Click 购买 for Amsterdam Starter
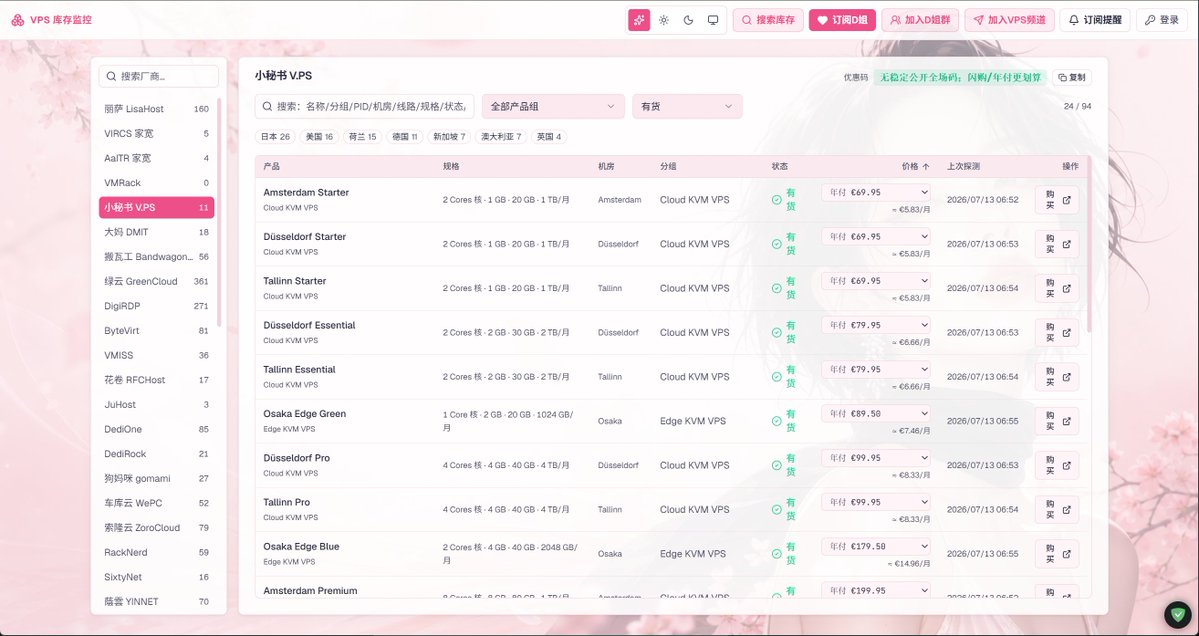 1057,200
